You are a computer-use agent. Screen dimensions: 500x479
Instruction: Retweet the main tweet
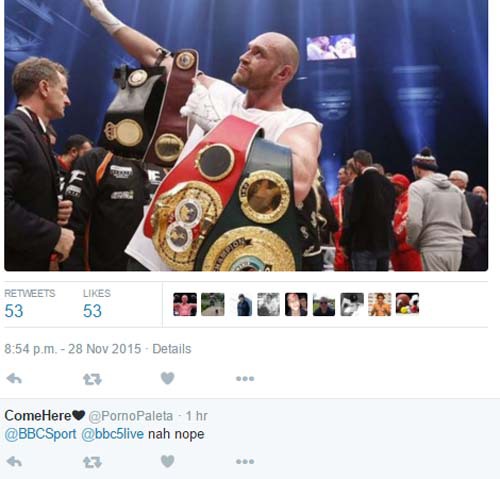coord(92,379)
